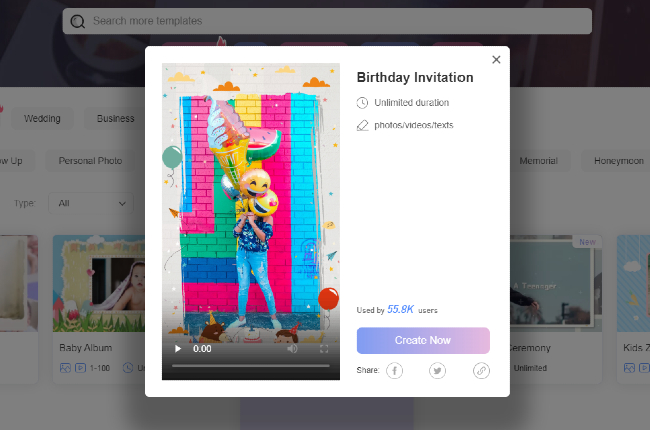Open the preview video in fullscreen
The height and width of the screenshot is (430, 650).
tap(324, 349)
